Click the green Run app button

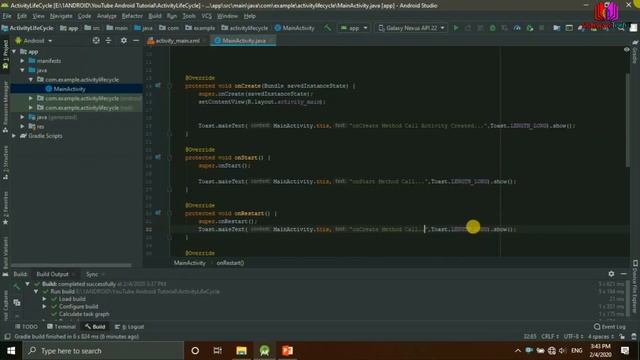pos(456,28)
